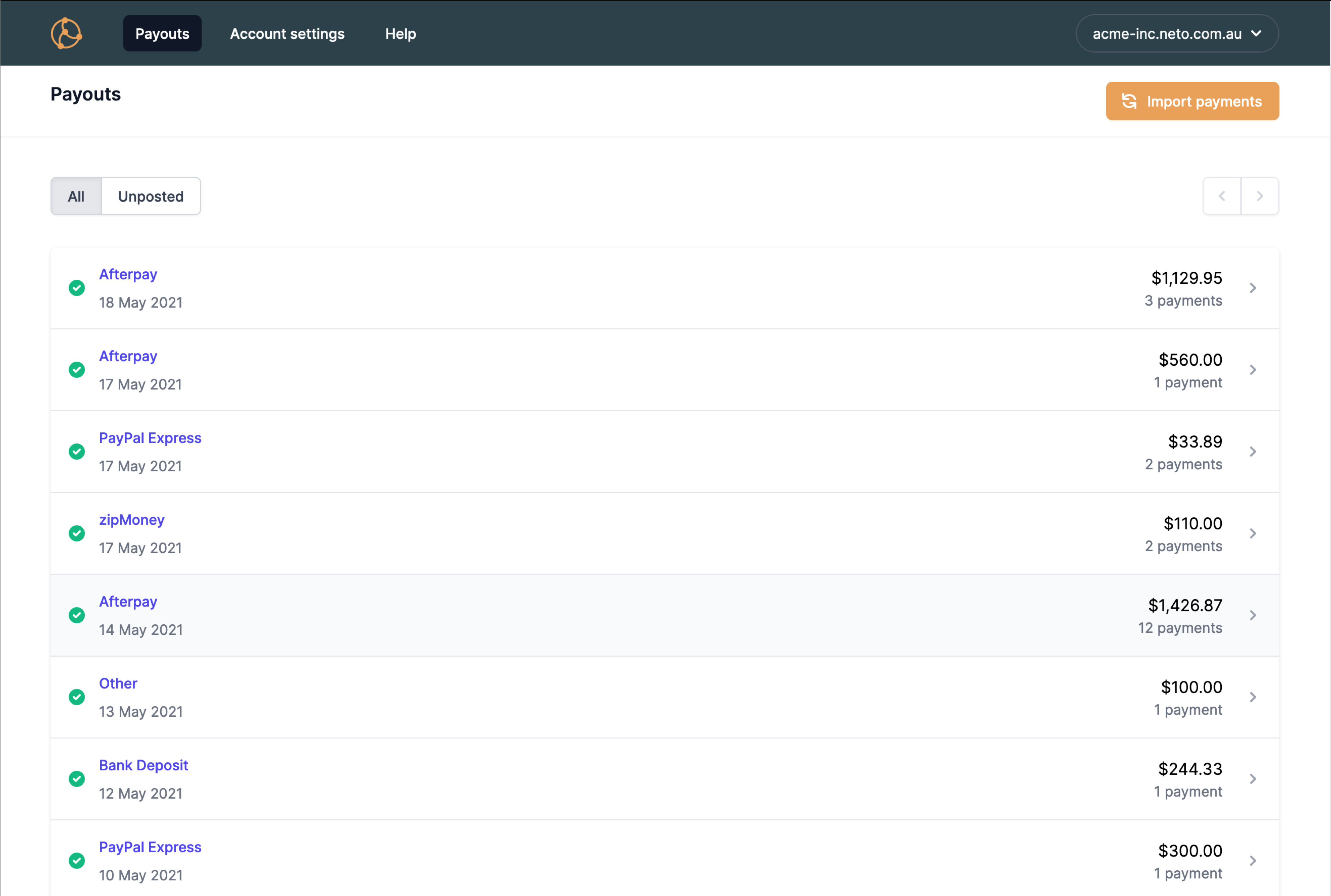1331x896 pixels.
Task: Click the '13 May 2021' date
Action: pyautogui.click(x=141, y=711)
